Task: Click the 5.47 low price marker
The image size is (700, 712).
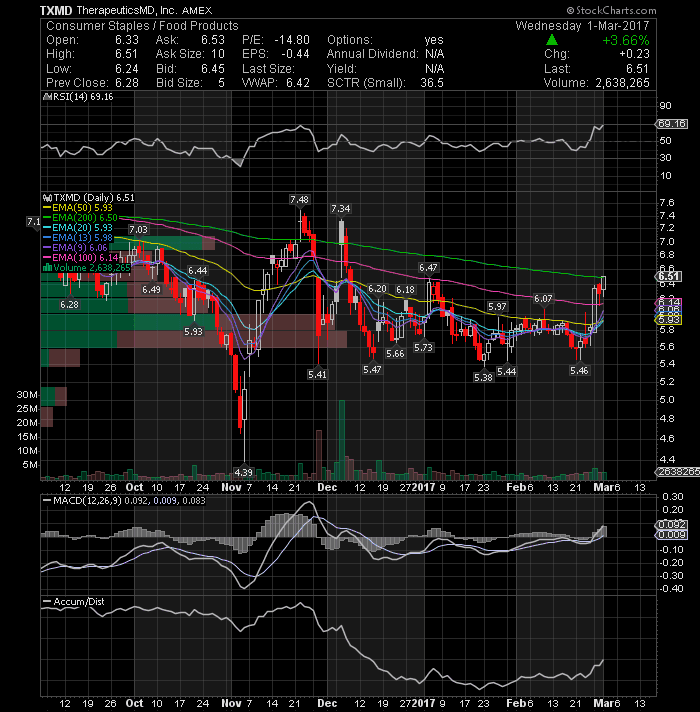Action: (372, 370)
